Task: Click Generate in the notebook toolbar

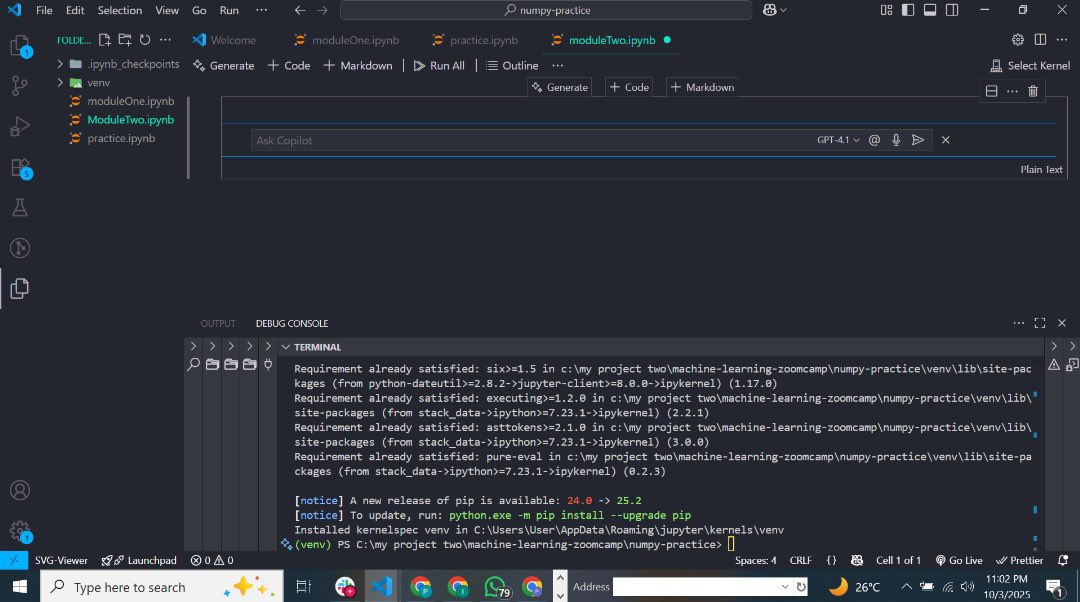Action: 224,65
